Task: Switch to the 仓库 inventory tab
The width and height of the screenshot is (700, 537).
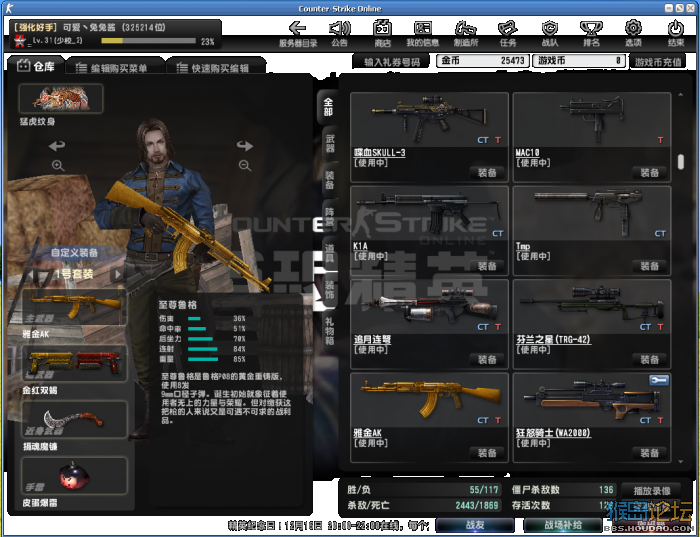Action: point(36,67)
